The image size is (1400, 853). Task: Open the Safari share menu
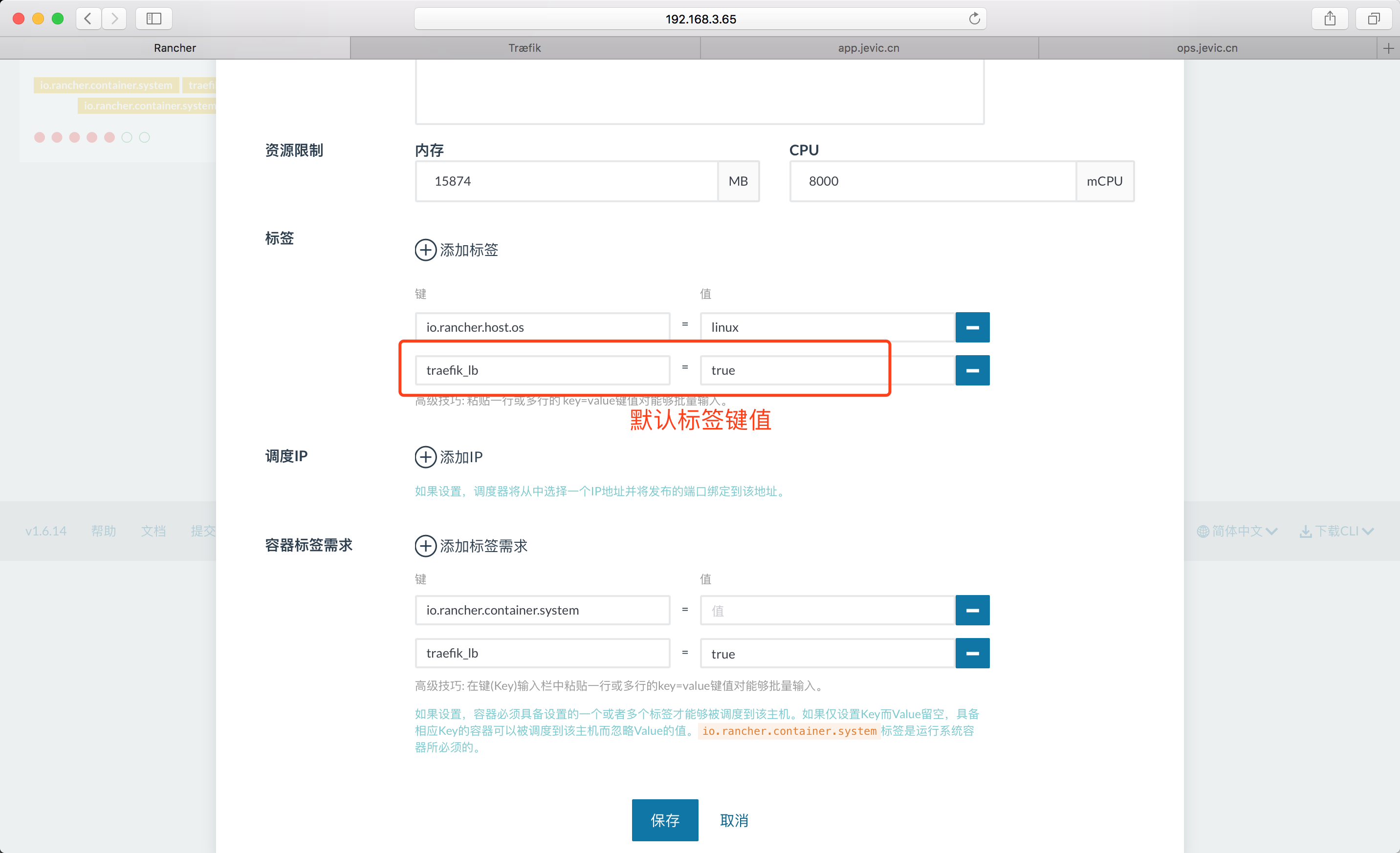pyautogui.click(x=1330, y=19)
